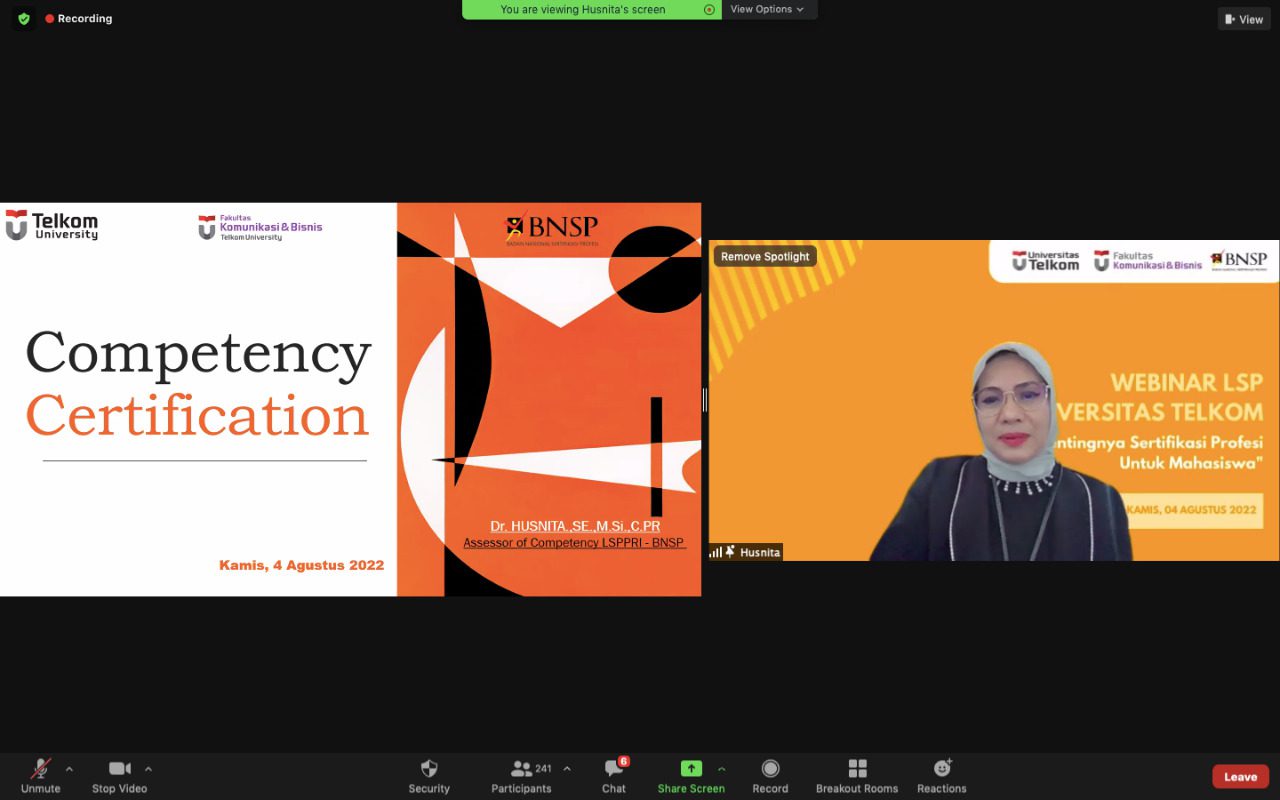Image resolution: width=1280 pixels, height=800 pixels.
Task: Click the View layout button
Action: [x=1244, y=19]
